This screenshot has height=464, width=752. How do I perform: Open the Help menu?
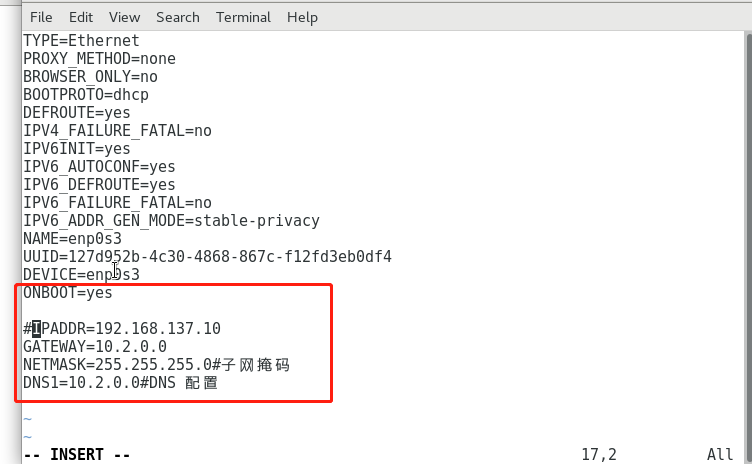302,18
